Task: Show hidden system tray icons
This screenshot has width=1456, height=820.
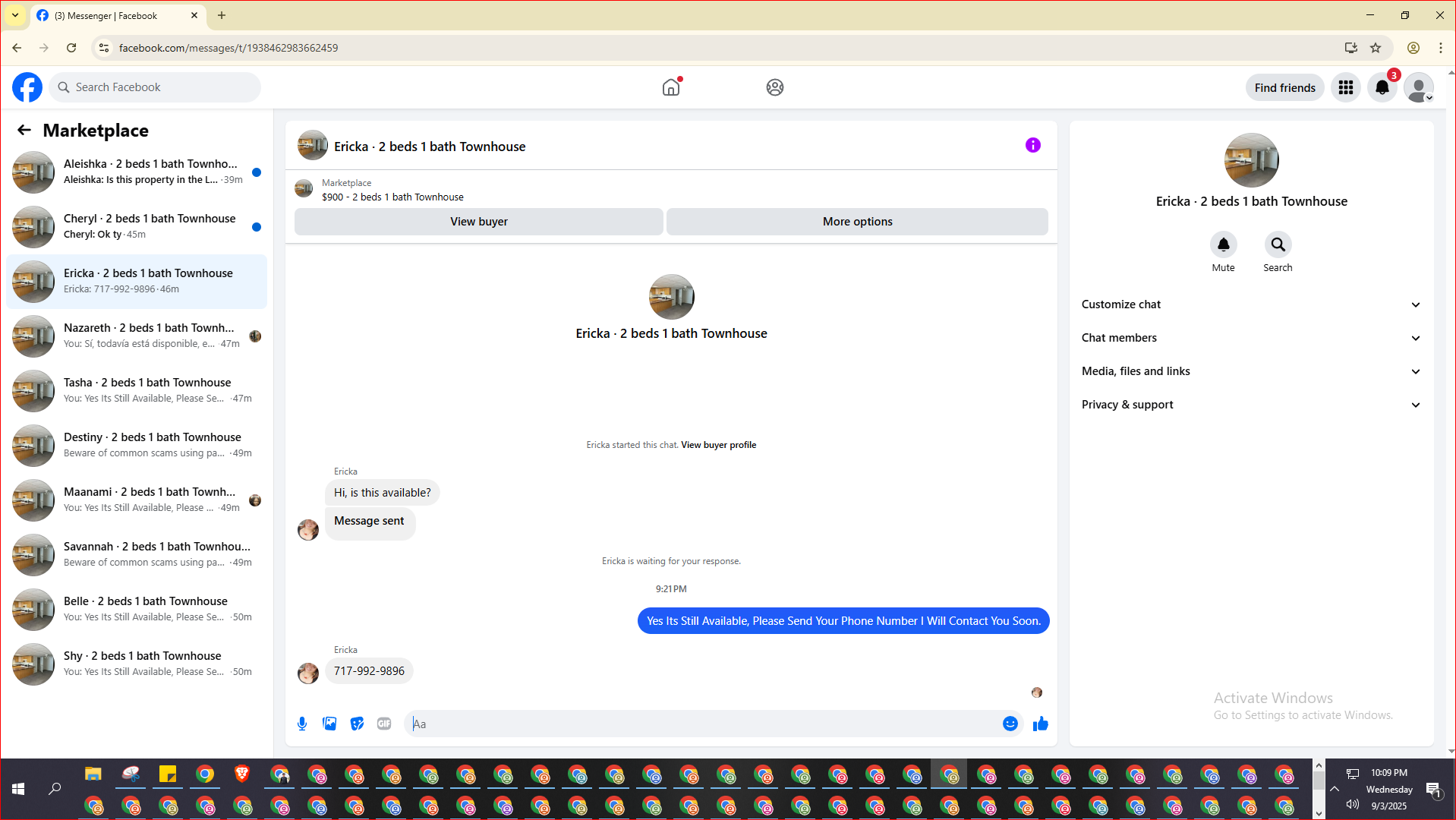Action: click(1335, 790)
